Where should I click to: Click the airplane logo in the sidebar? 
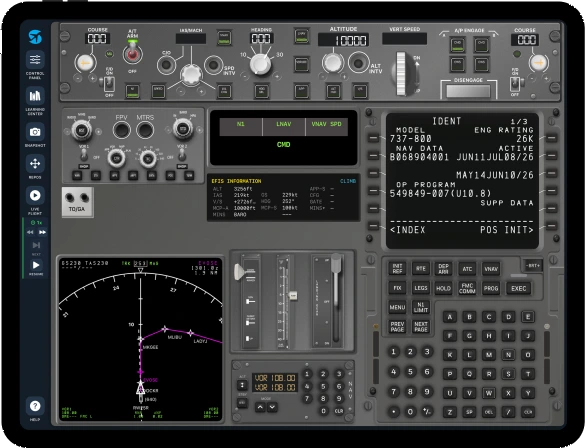coord(35,37)
